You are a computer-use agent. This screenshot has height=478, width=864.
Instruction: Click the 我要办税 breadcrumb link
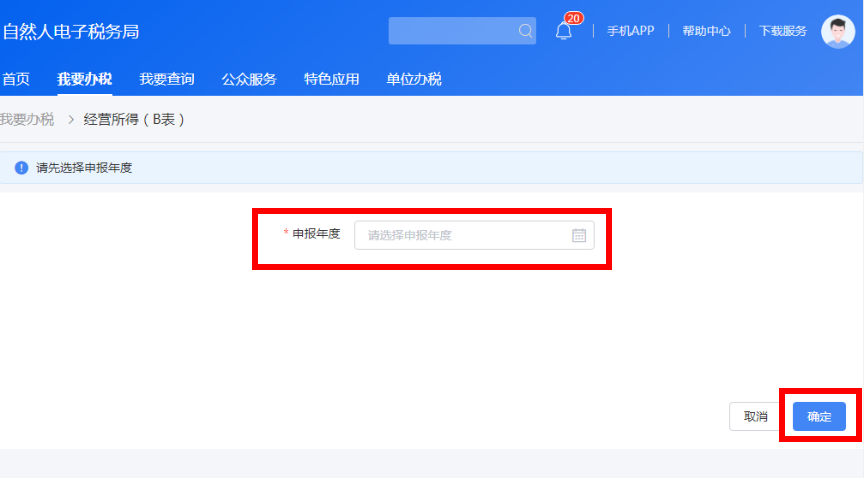click(26, 120)
